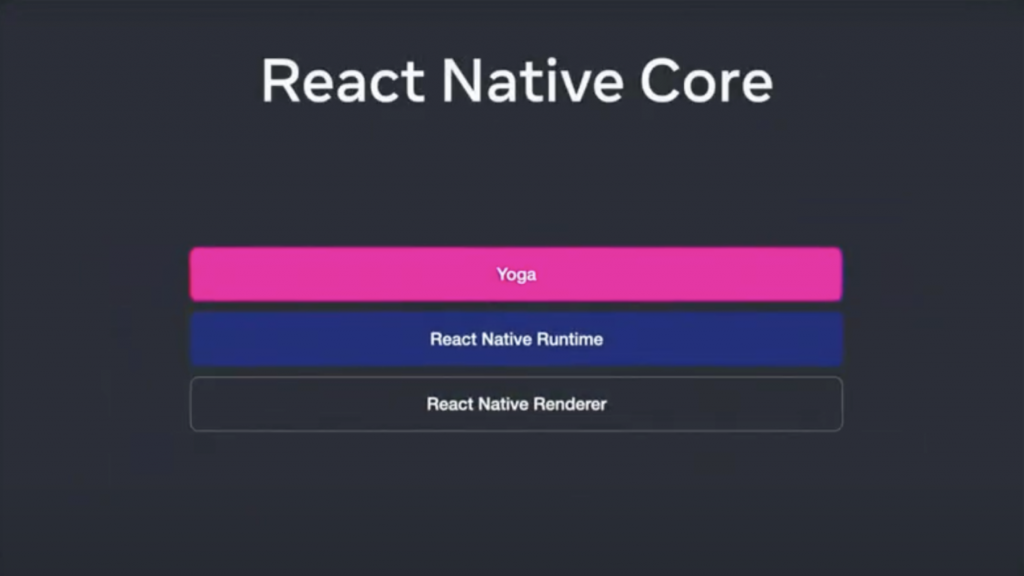Click the React Native Core title
This screenshot has width=1024, height=576.
click(x=517, y=81)
